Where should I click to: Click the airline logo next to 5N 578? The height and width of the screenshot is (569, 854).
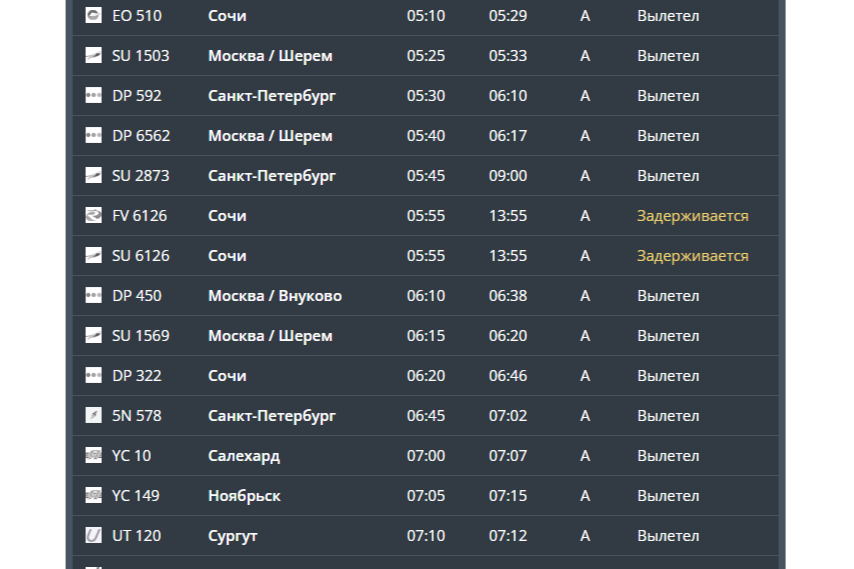tap(94, 416)
